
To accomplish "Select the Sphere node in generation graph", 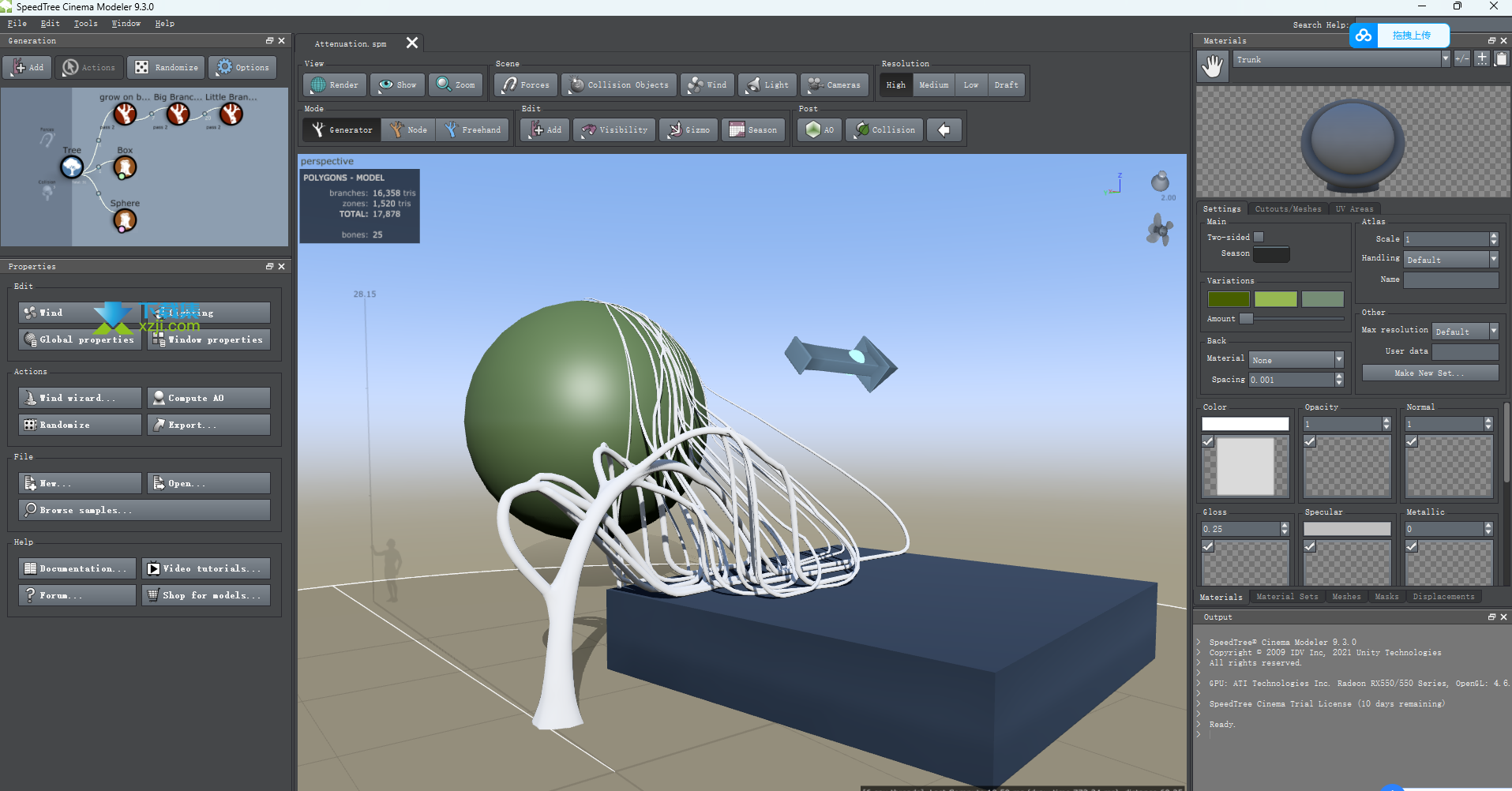I will click(x=125, y=220).
